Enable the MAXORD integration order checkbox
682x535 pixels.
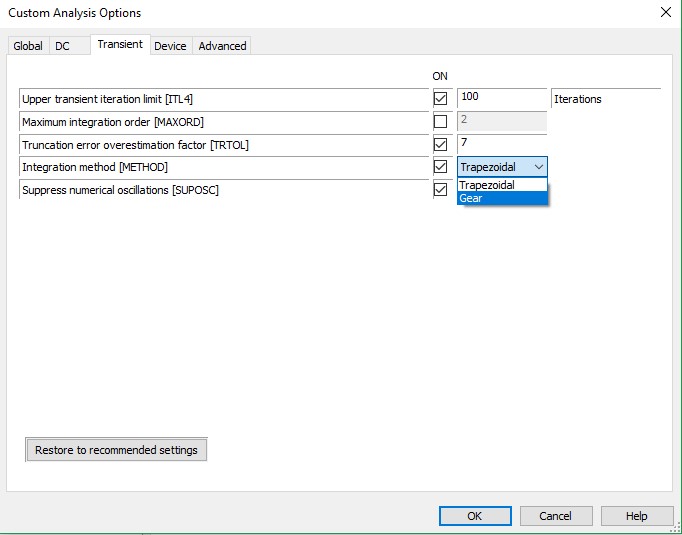[x=440, y=121]
